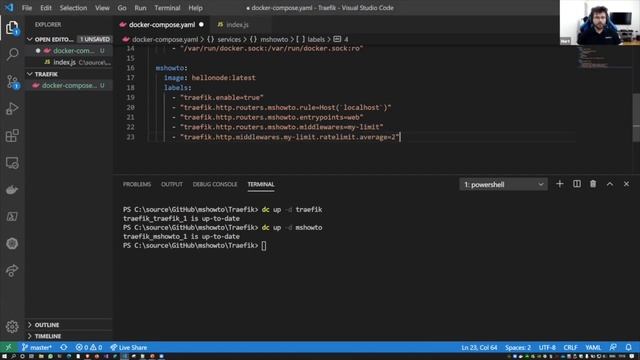Open the Docker view icon
Image resolution: width=640 pixels, height=360 pixels.
point(12,189)
